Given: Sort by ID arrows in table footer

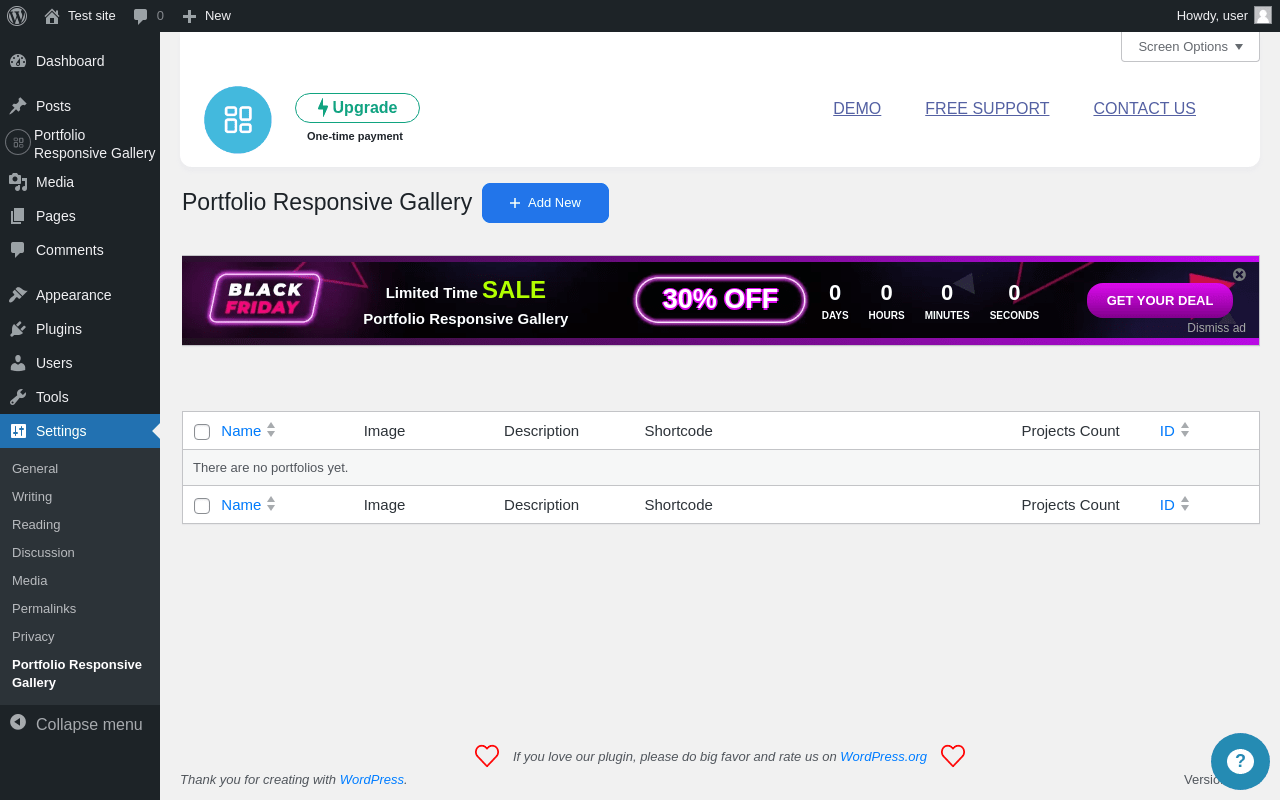Looking at the screenshot, I should [1185, 504].
